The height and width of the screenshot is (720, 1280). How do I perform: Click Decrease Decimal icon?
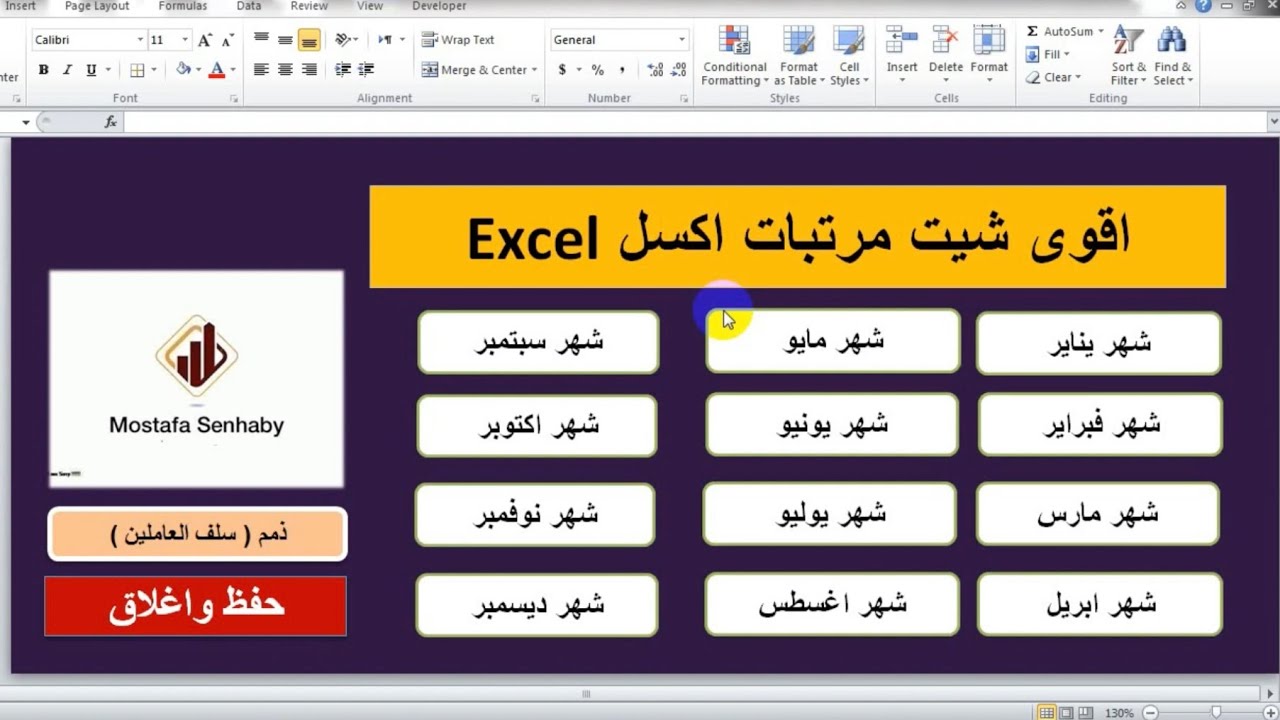pos(679,70)
